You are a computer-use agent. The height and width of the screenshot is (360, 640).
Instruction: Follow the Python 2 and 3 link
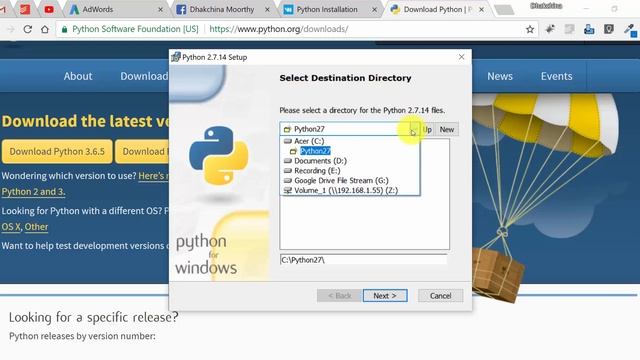[x=33, y=192]
